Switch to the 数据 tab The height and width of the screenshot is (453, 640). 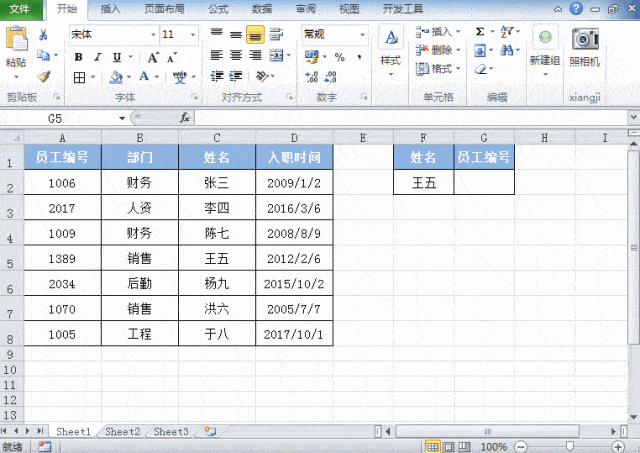262,9
